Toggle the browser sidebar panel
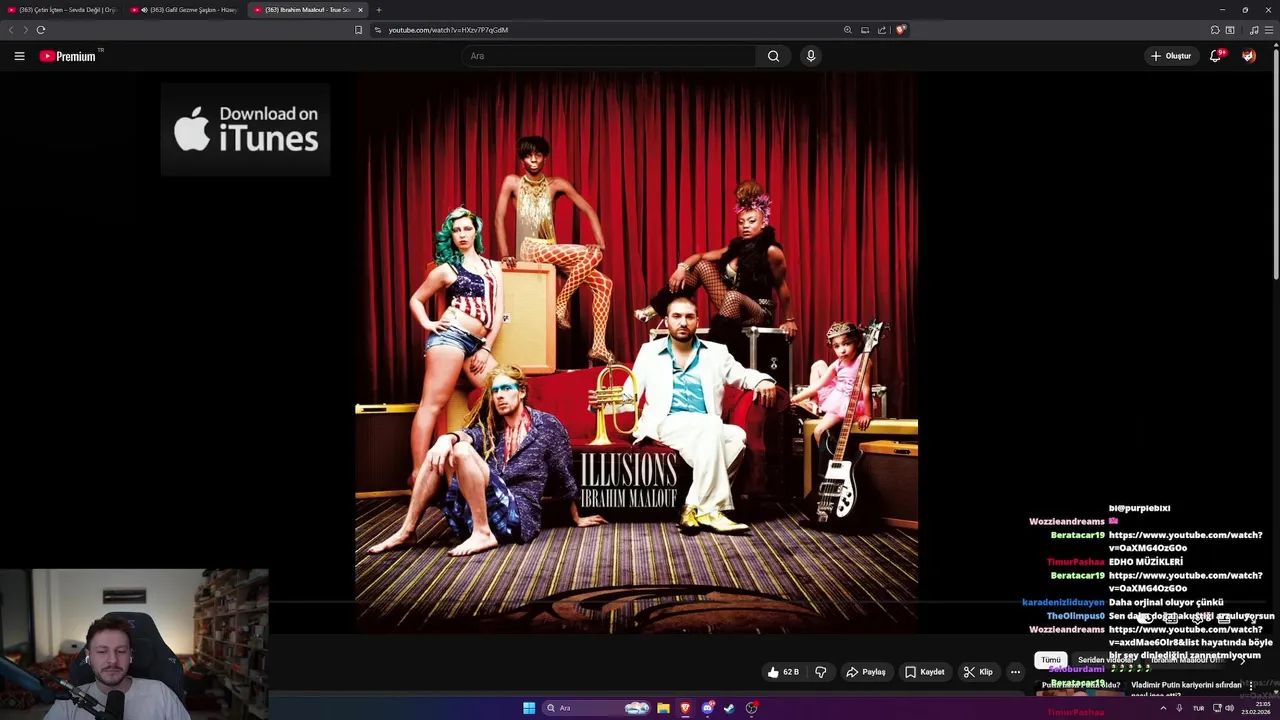The height and width of the screenshot is (720, 1280). (1230, 30)
